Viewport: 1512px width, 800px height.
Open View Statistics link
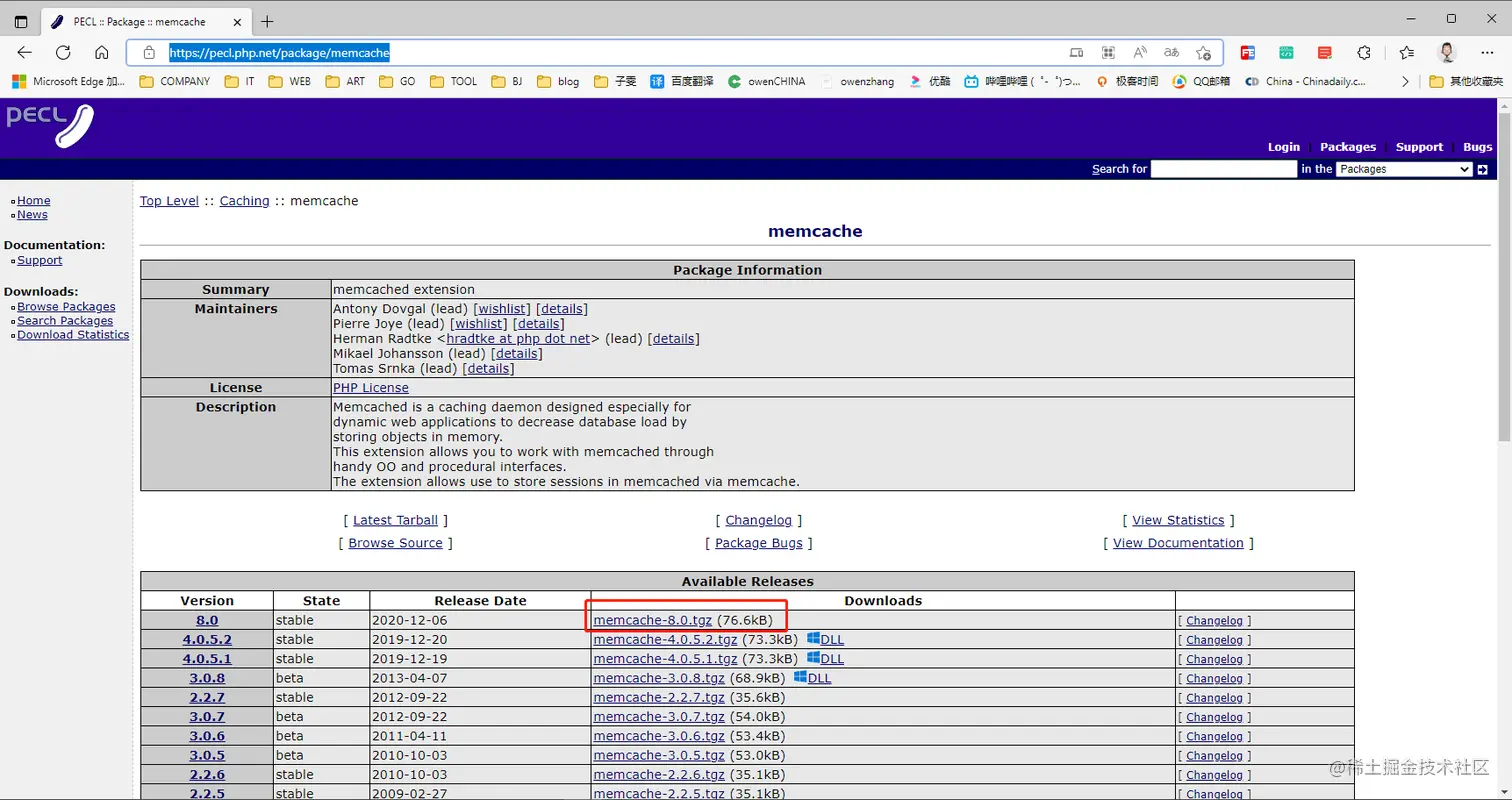1178,520
